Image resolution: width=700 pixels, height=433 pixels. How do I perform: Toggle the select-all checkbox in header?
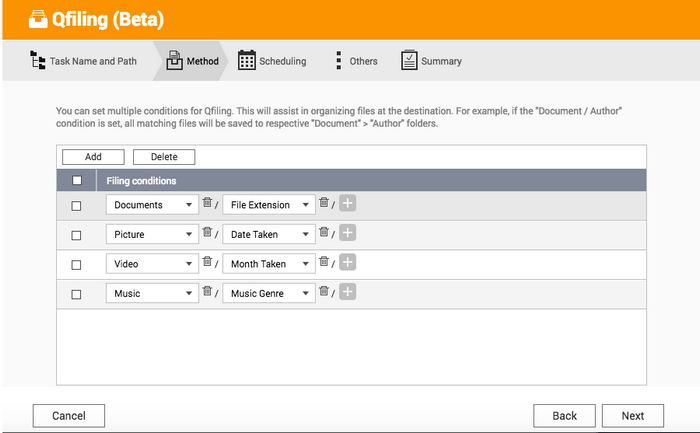pyautogui.click(x=77, y=180)
